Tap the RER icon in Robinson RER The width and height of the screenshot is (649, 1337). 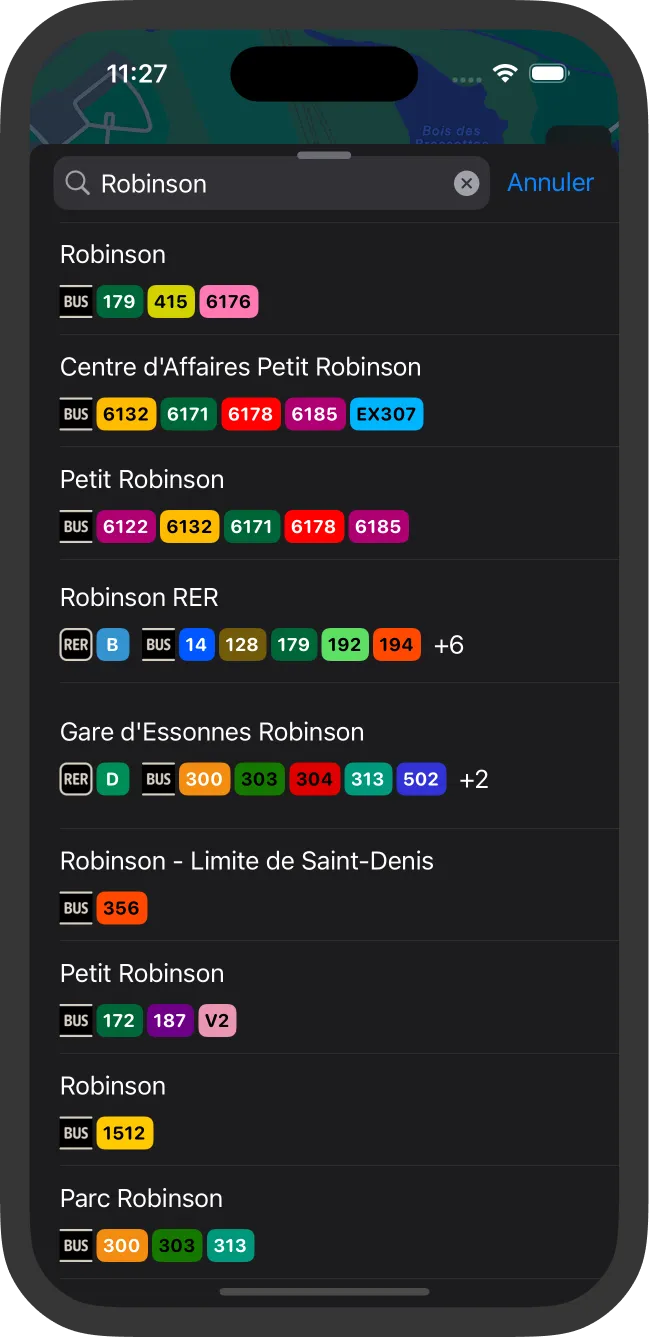point(76,645)
